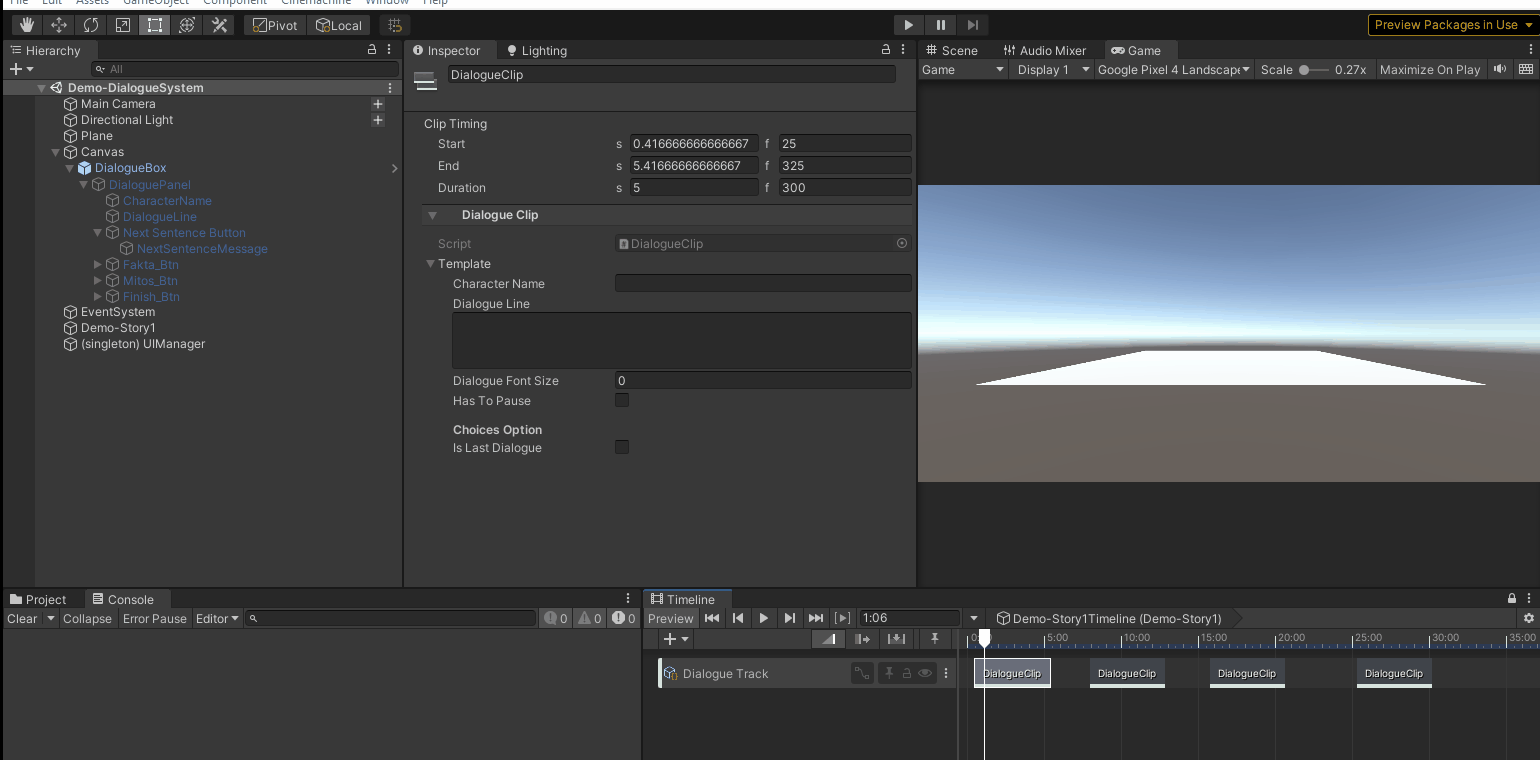1540x760 pixels.
Task: Click the Step frame button
Action: pos(972,25)
